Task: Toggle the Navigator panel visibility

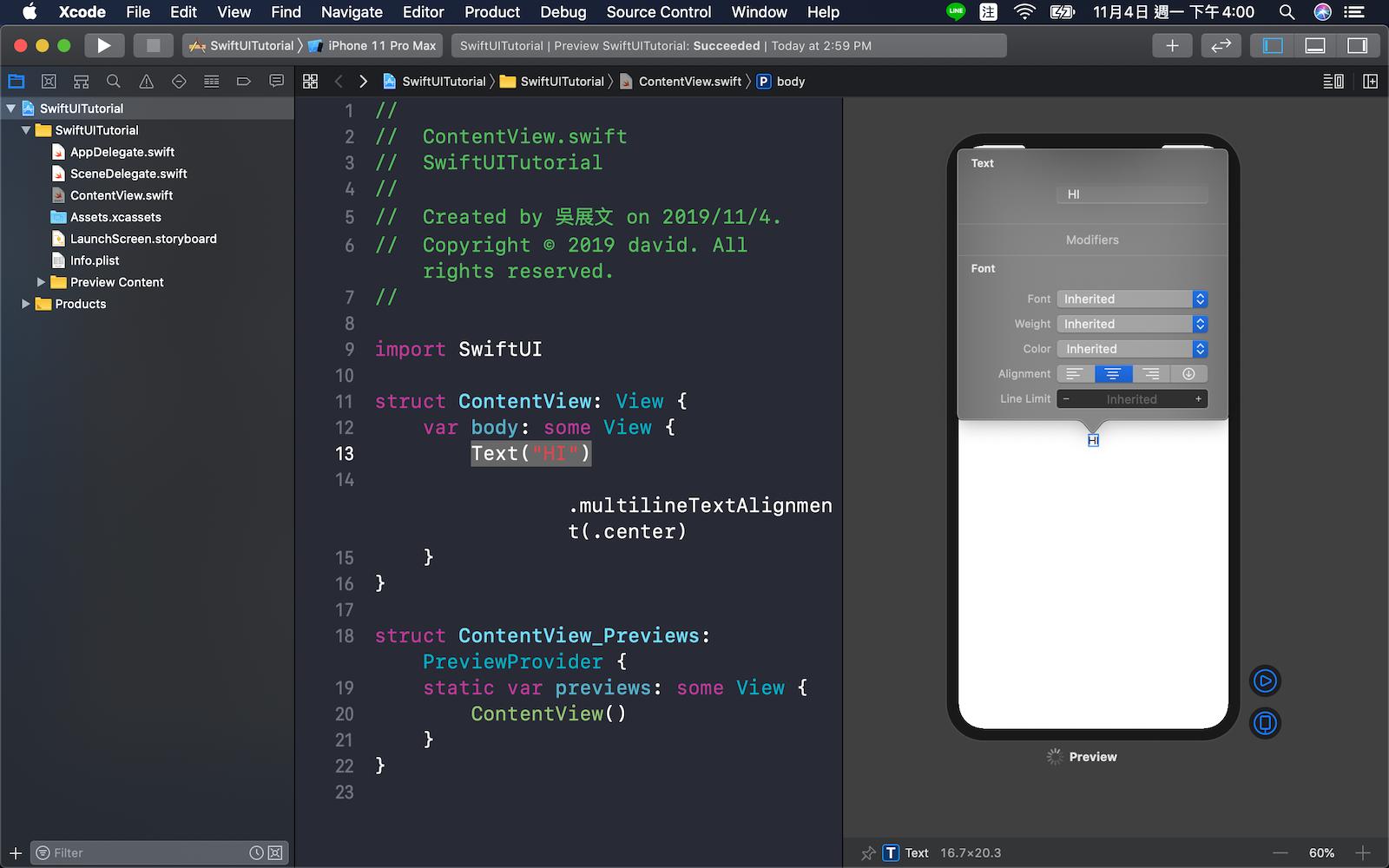Action: (x=1273, y=45)
